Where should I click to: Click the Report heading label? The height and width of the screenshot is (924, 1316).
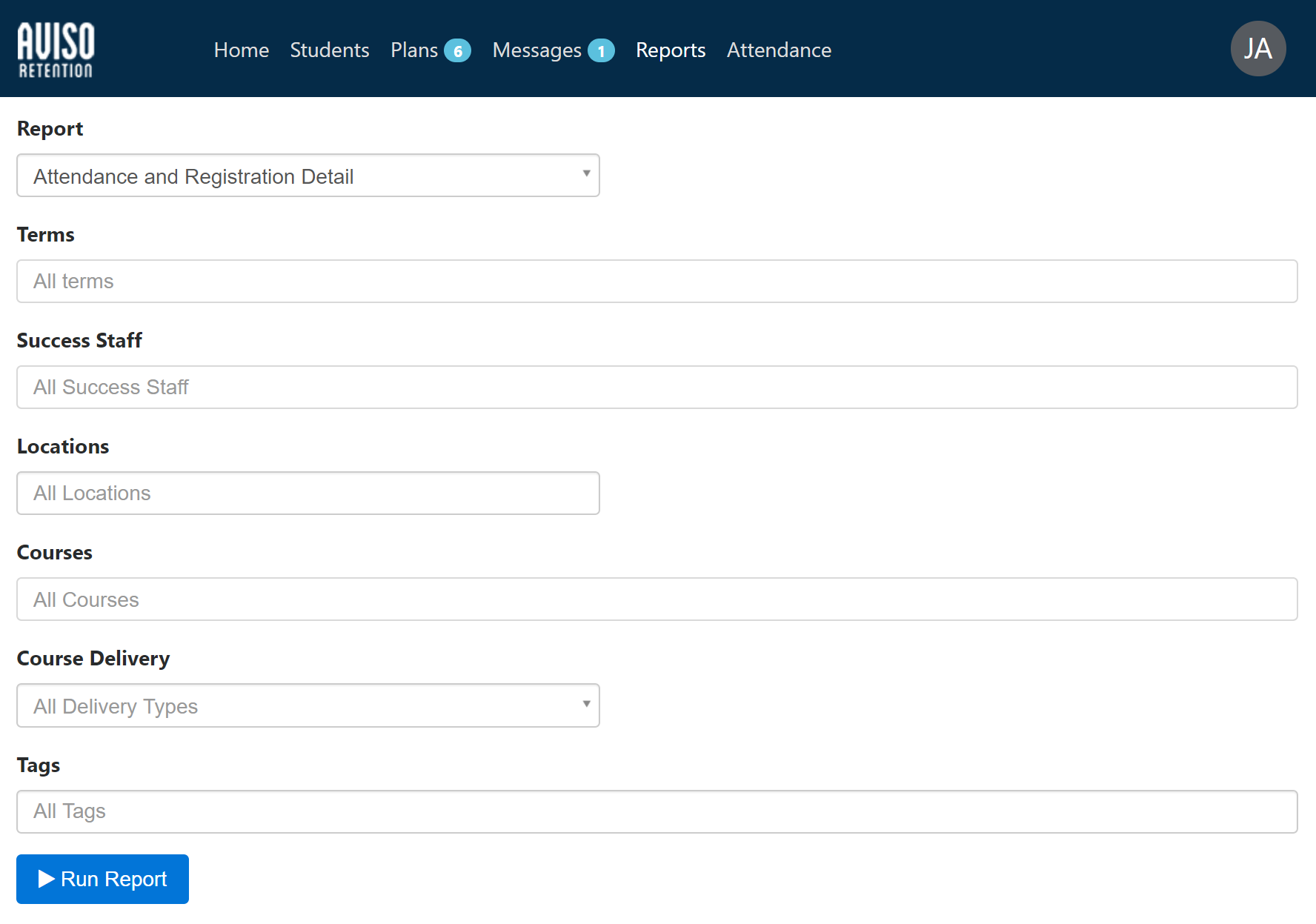pos(50,129)
